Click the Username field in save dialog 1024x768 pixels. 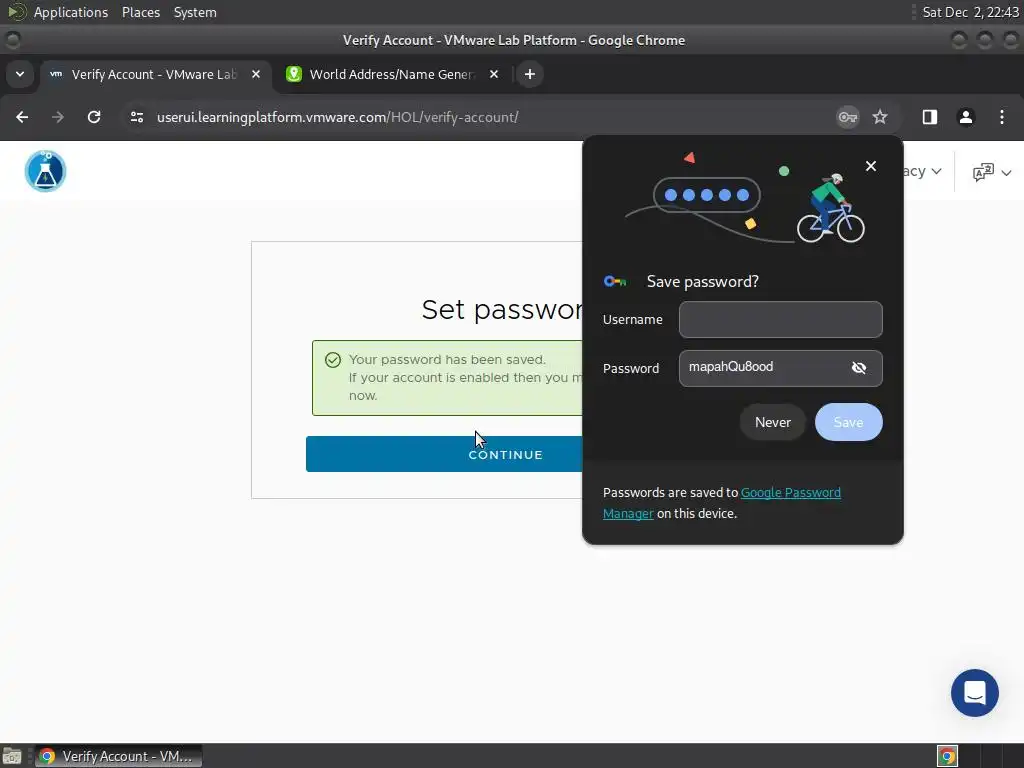(780, 319)
